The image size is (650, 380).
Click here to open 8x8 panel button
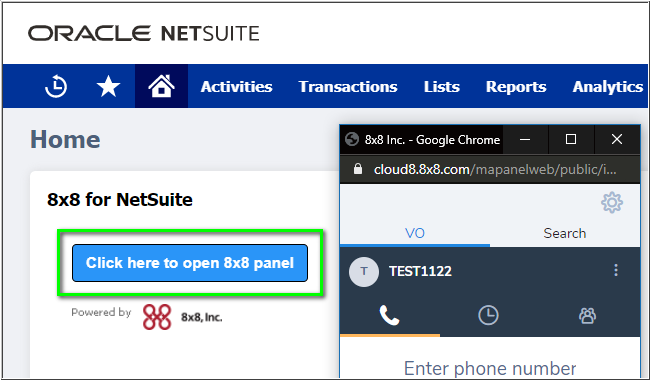(x=190, y=263)
